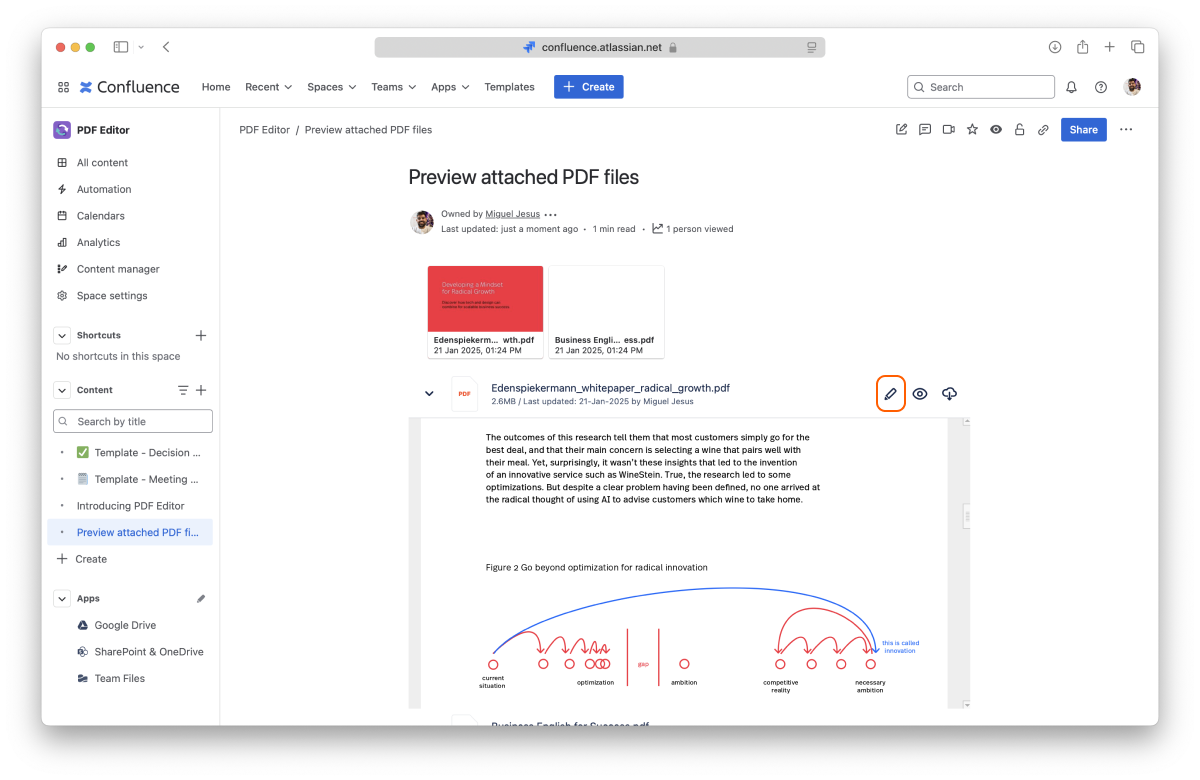
Task: Open Introducing PDF Editor page
Action: [x=131, y=506]
